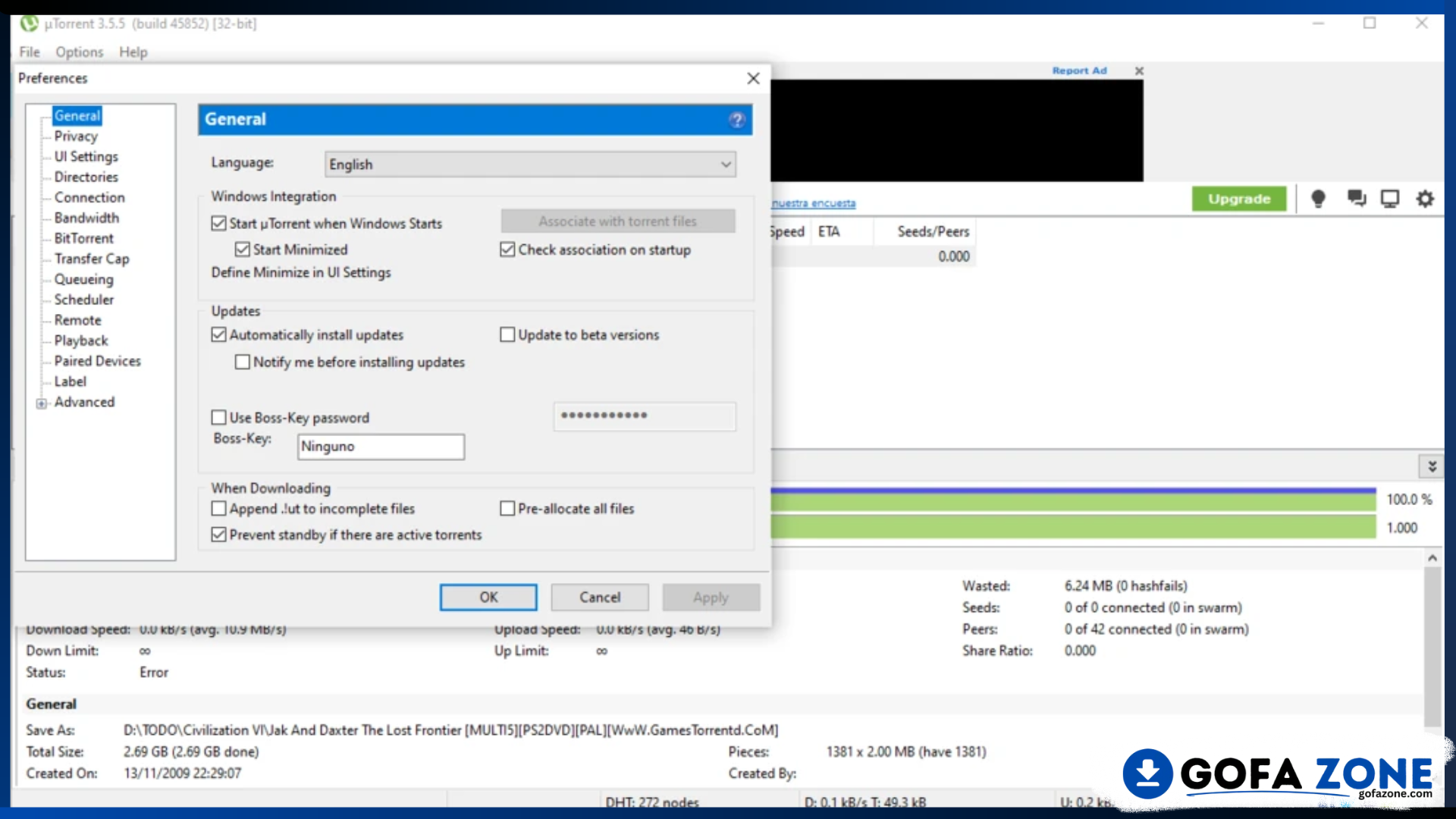Screen dimensions: 1456x819
Task: Click DHT: 272 nodes status entry
Action: [651, 802]
